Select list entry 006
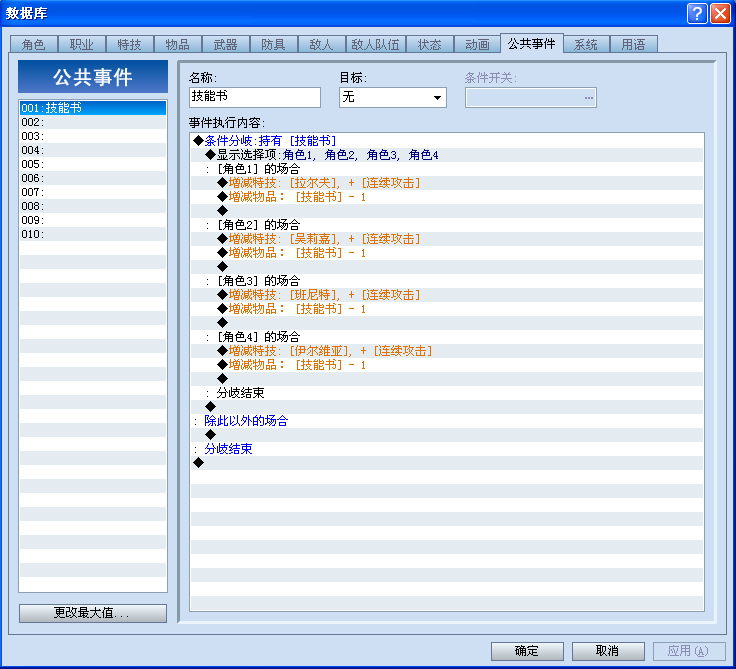Image resolution: width=736 pixels, height=669 pixels. click(x=93, y=178)
